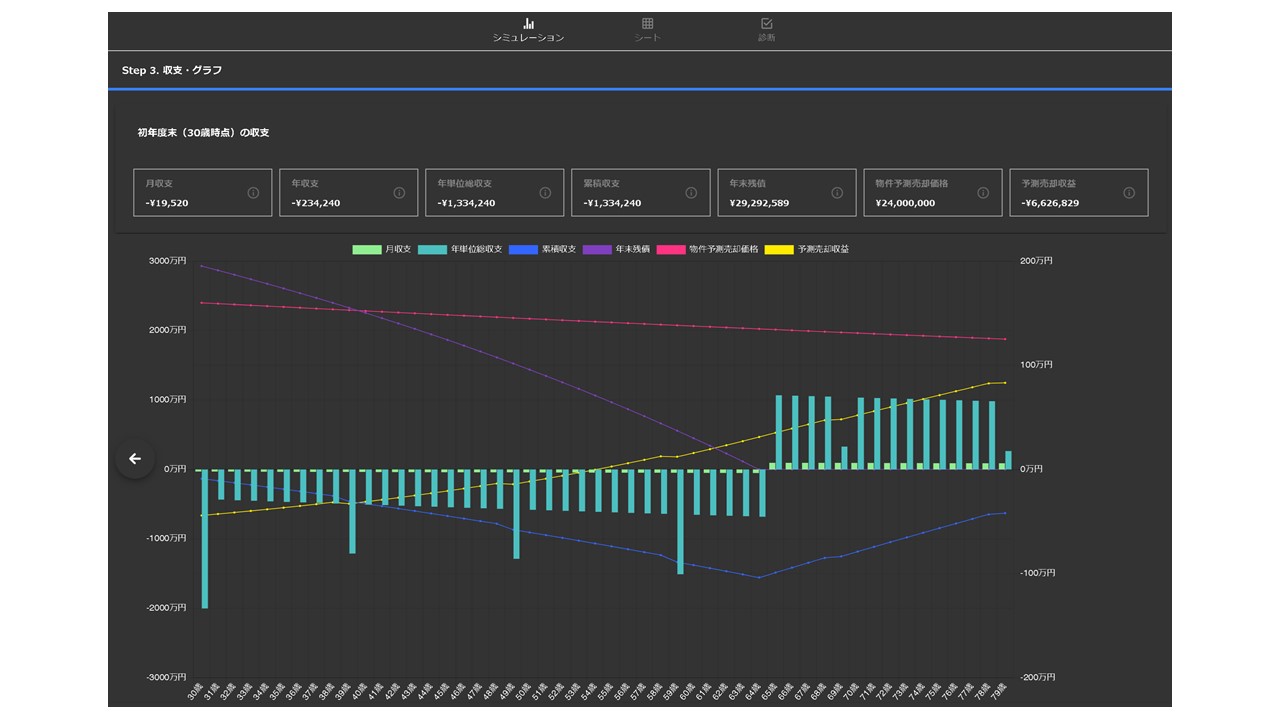The height and width of the screenshot is (720, 1280).
Task: Open the 診断 tab
Action: 766,29
